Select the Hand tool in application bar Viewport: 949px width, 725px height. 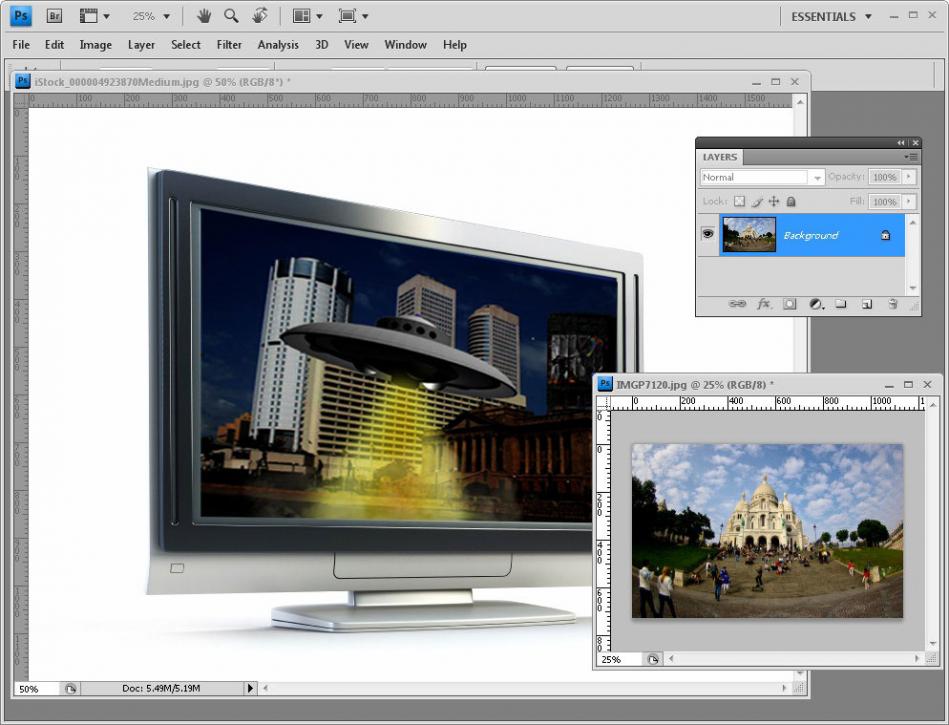(x=204, y=16)
